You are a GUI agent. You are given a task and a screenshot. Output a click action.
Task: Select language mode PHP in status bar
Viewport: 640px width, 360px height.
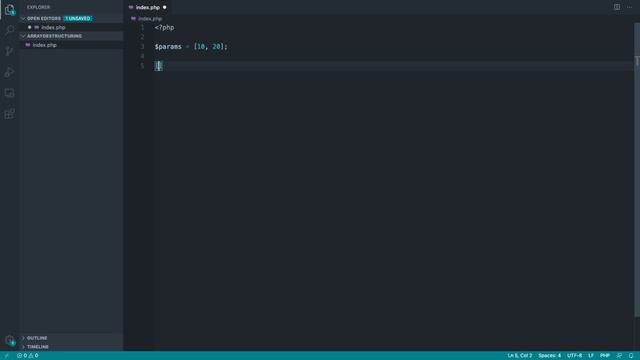[x=605, y=356]
